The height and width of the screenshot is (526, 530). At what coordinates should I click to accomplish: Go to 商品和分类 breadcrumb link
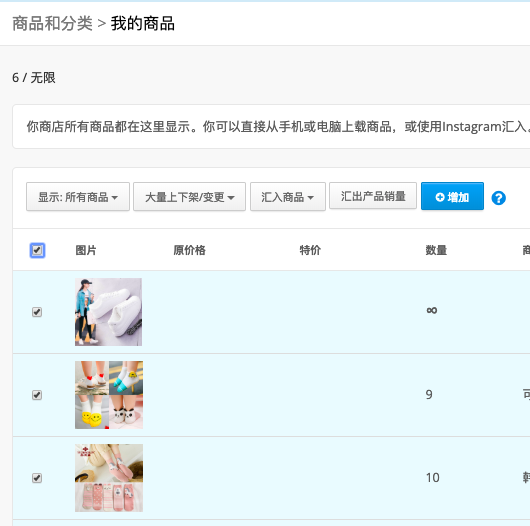[x=52, y=24]
